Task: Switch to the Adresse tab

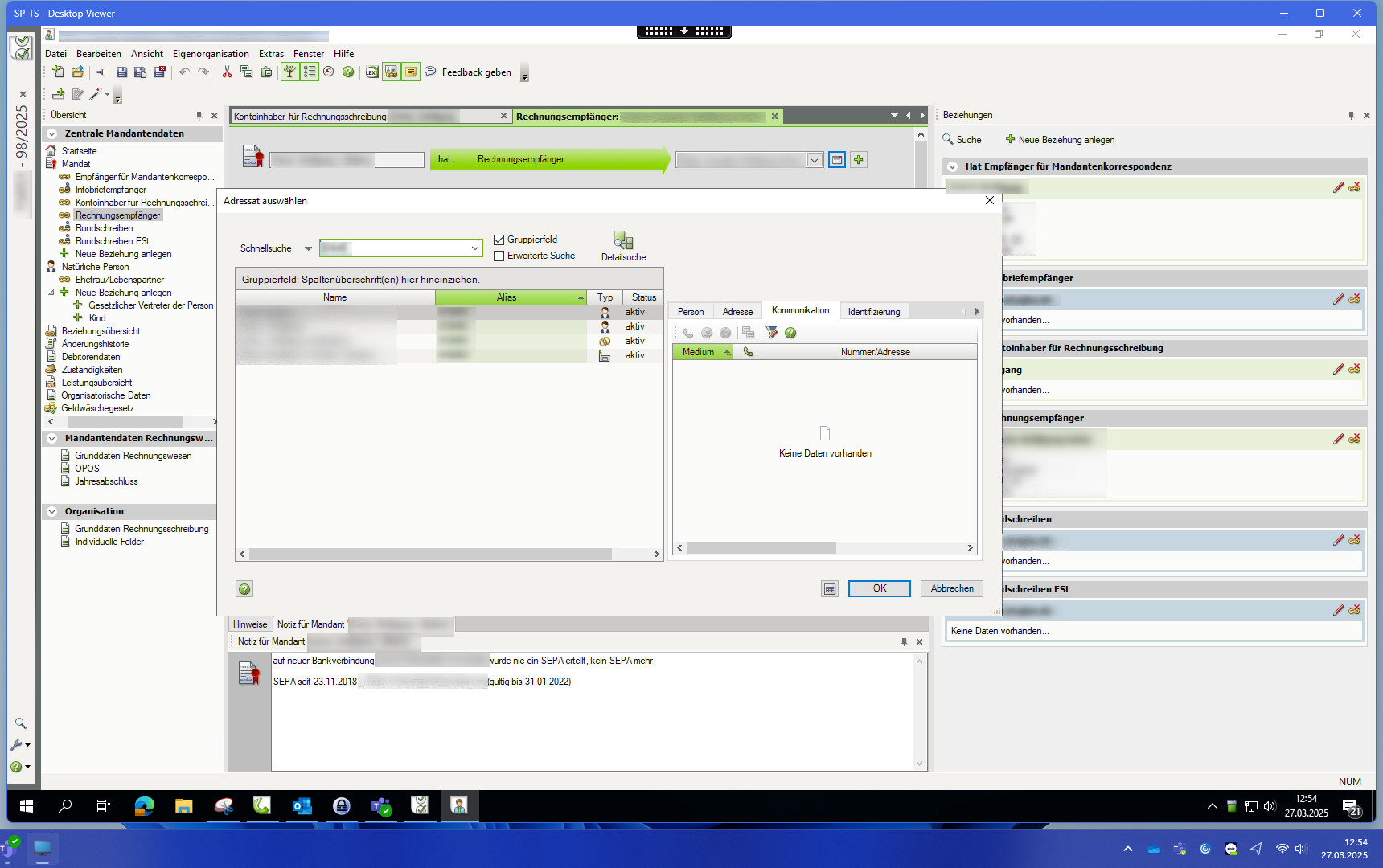Action: (737, 312)
